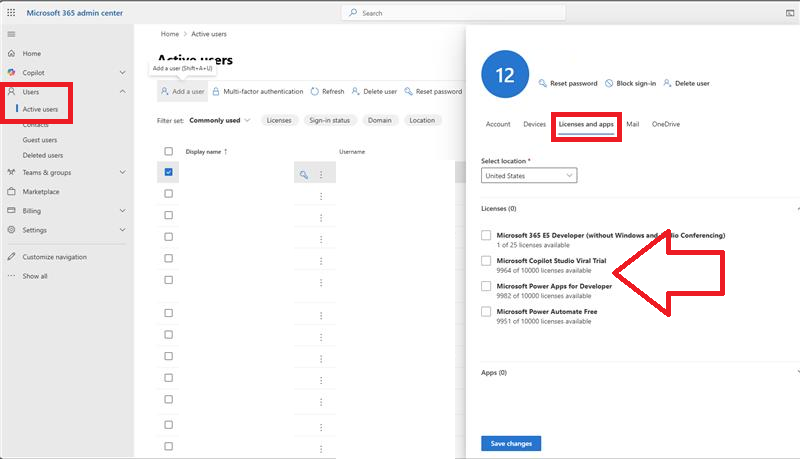Click the Refresh circular arrow icon
Screen dimensions: 800x459
pyautogui.click(x=314, y=91)
